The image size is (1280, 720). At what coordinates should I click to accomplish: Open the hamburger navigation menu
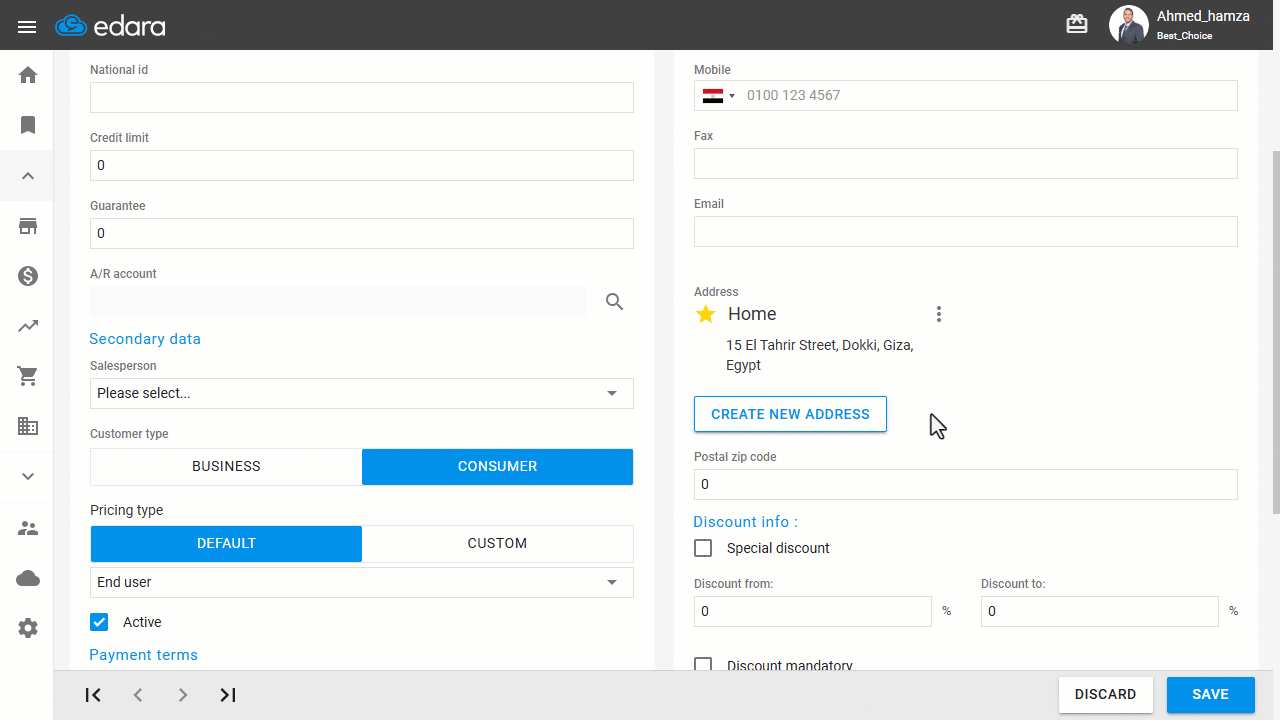point(27,26)
